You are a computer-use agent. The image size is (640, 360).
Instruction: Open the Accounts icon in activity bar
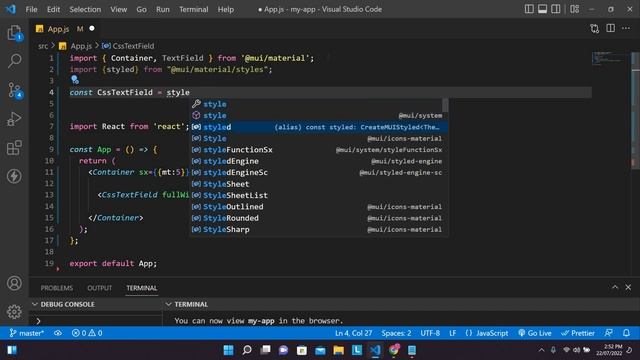click(x=15, y=283)
